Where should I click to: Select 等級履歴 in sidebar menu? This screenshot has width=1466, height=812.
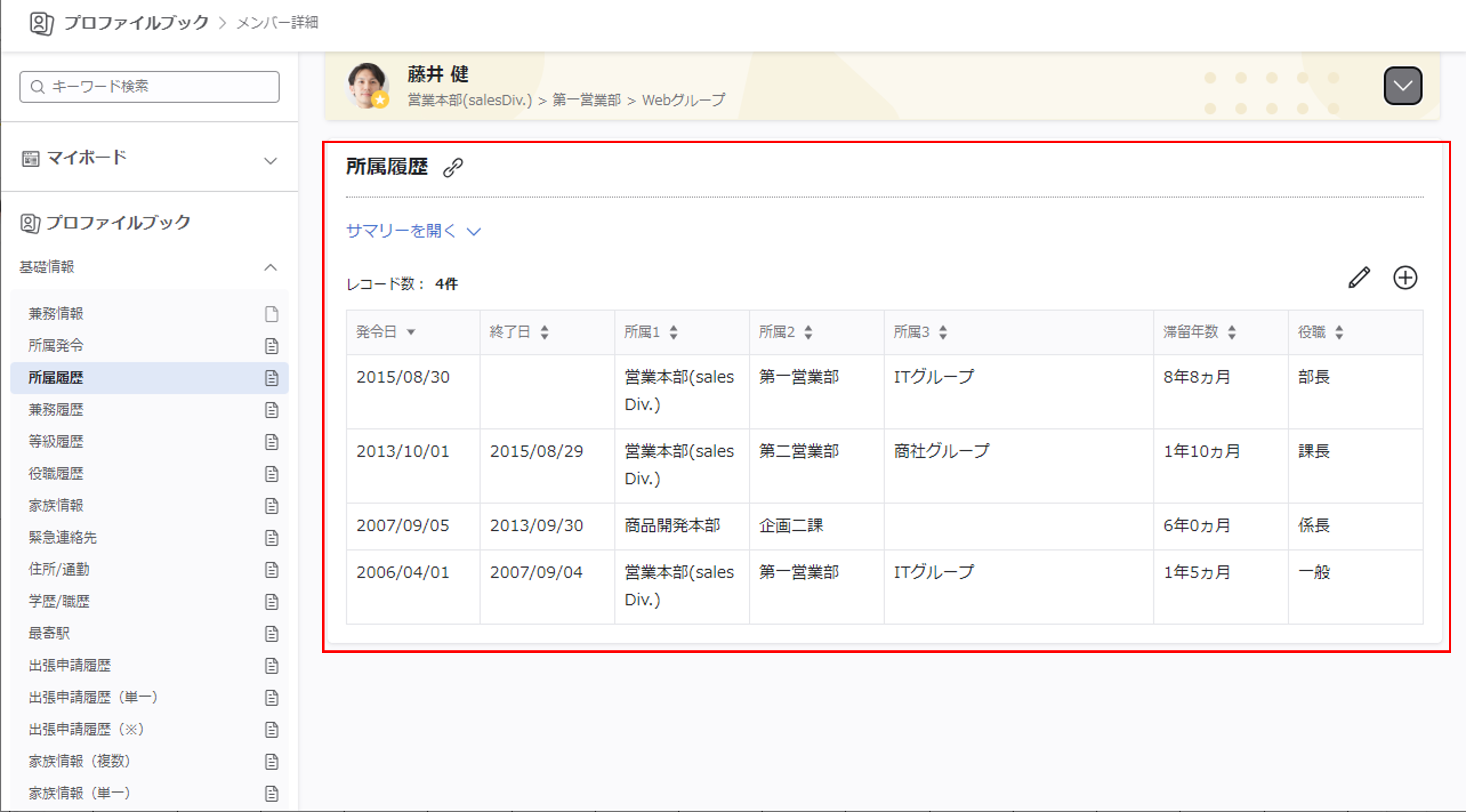[x=56, y=441]
